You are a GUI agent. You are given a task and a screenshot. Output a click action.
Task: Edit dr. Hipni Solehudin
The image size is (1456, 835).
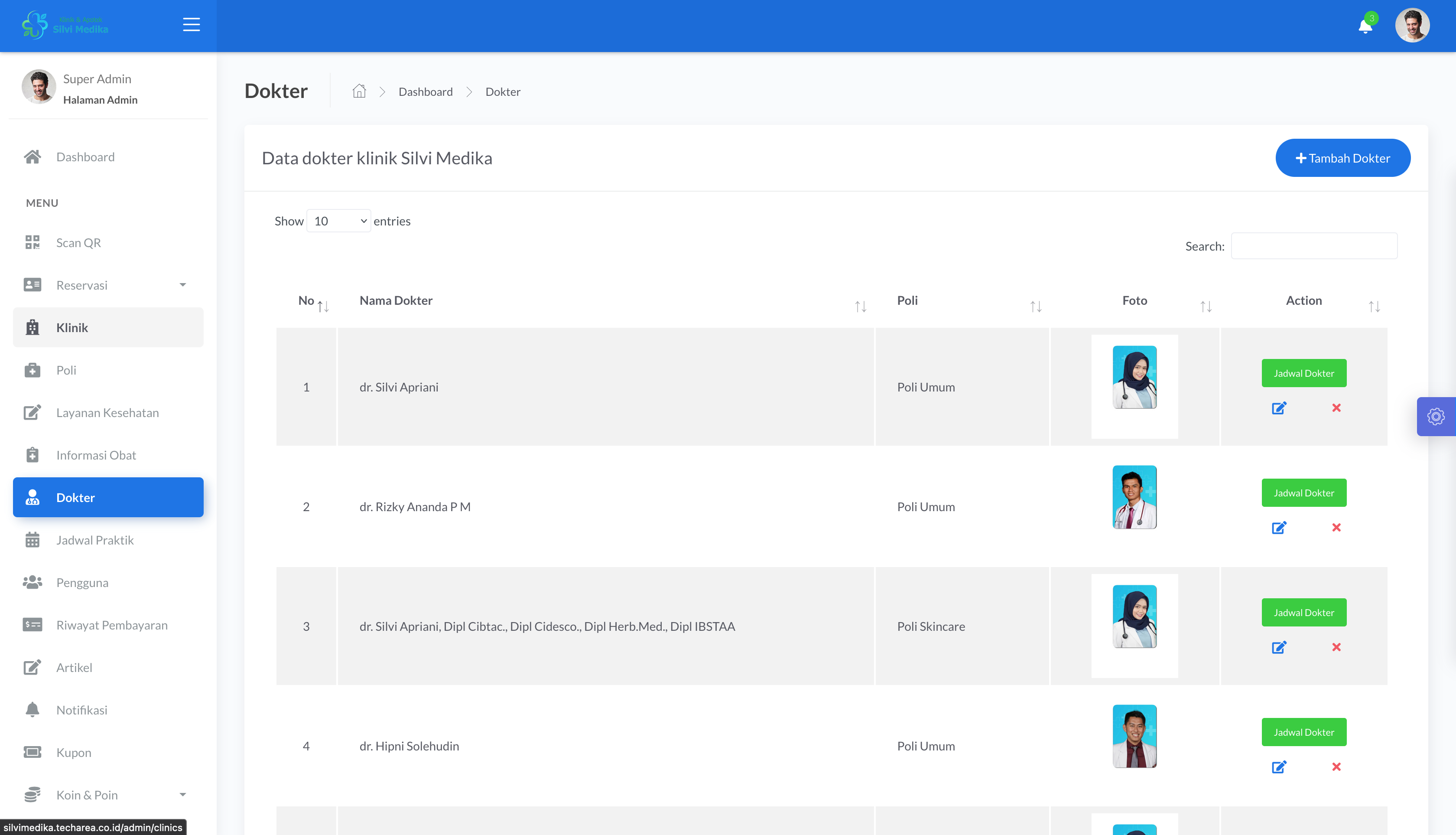tap(1279, 767)
